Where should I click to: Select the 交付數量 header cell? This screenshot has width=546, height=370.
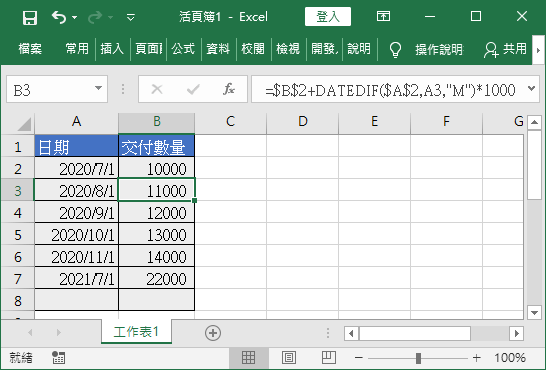tap(157, 146)
